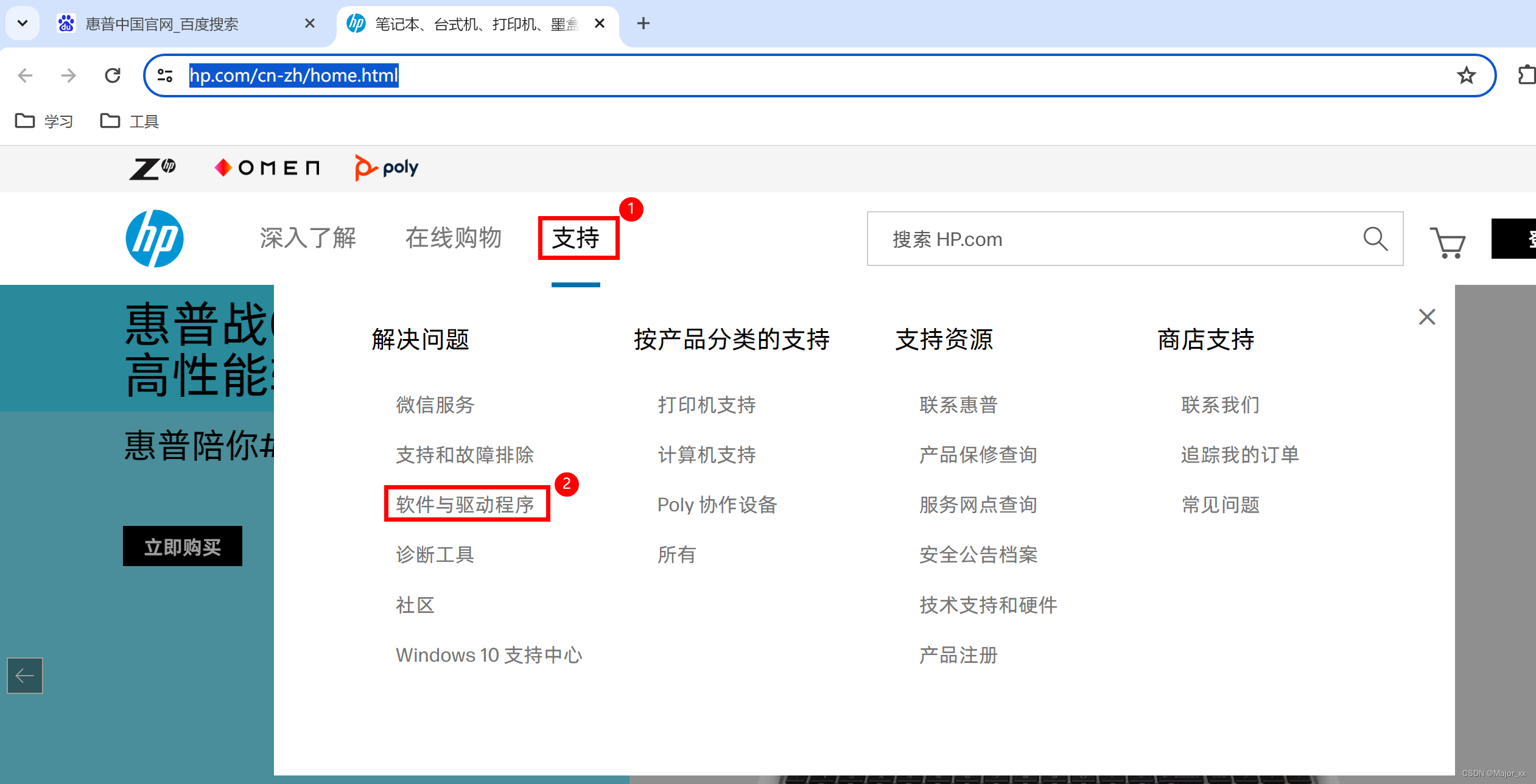Open the OMEN brand logo
The width and height of the screenshot is (1536, 784).
(267, 168)
